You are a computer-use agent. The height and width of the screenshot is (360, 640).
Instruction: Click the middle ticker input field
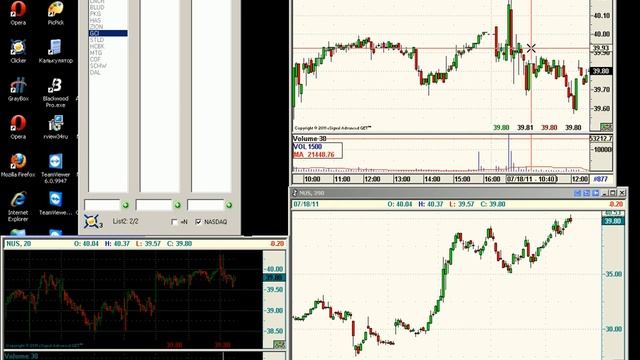click(154, 205)
